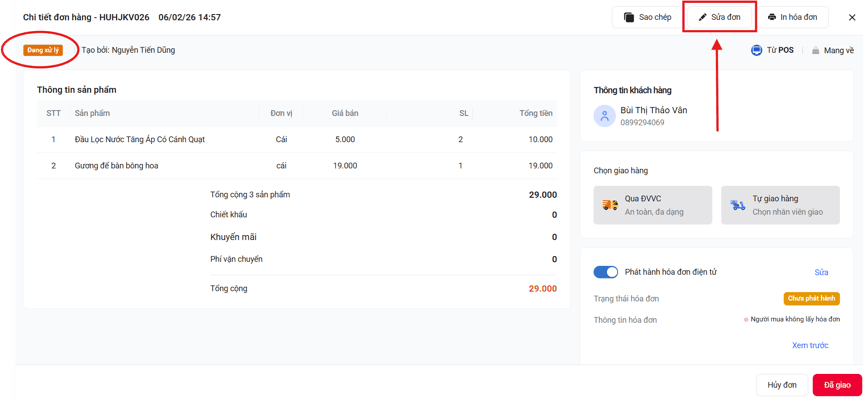This screenshot has height=400, width=863.
Task: Click the Chưa phát hành status badge
Action: point(812,299)
